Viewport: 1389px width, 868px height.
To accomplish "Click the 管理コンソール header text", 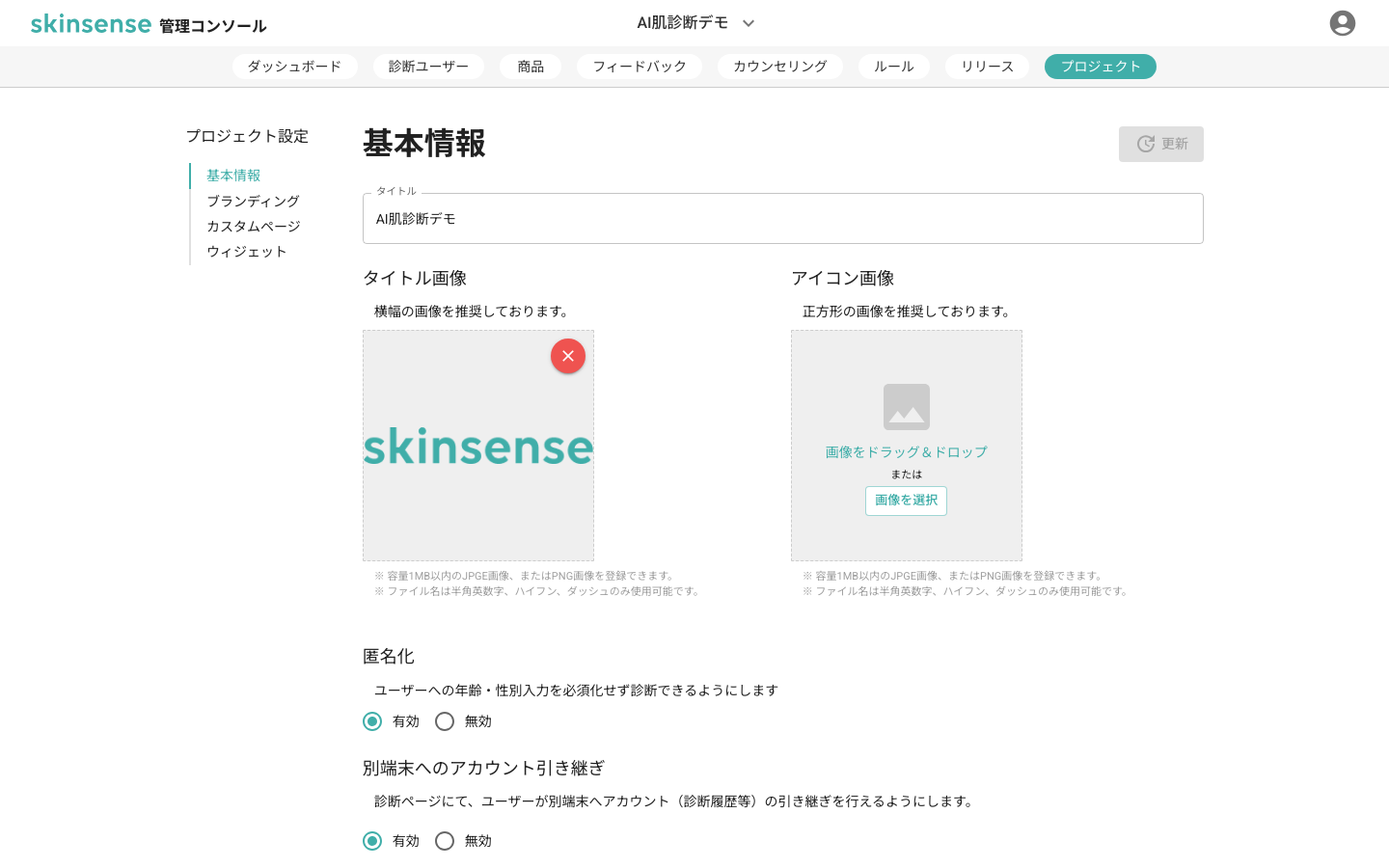I will tap(213, 26).
